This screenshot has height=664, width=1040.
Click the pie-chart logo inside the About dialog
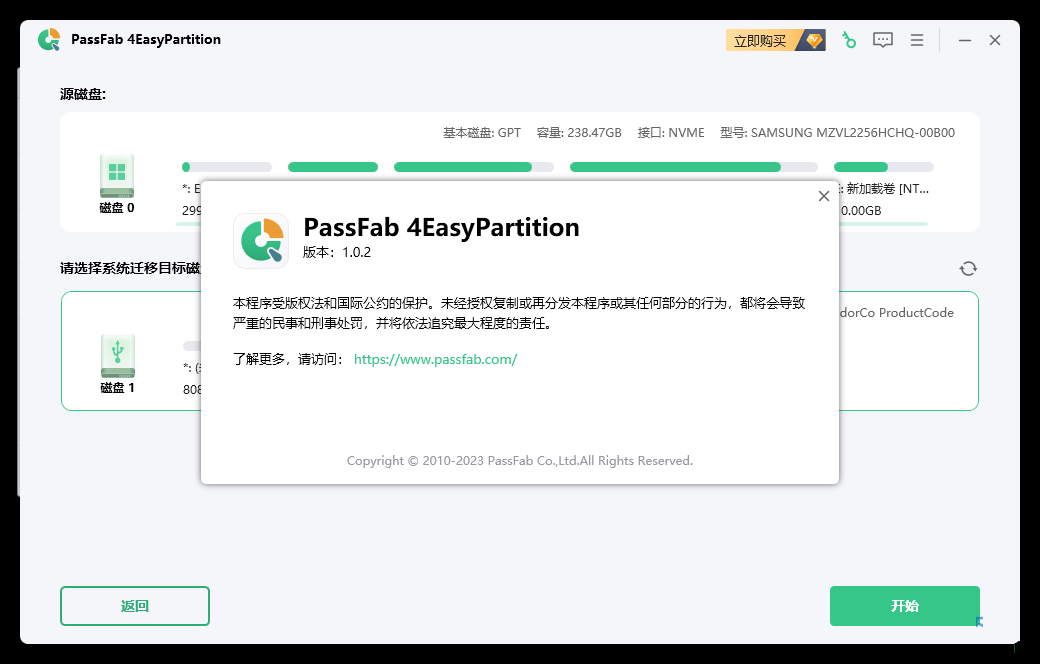pos(261,240)
